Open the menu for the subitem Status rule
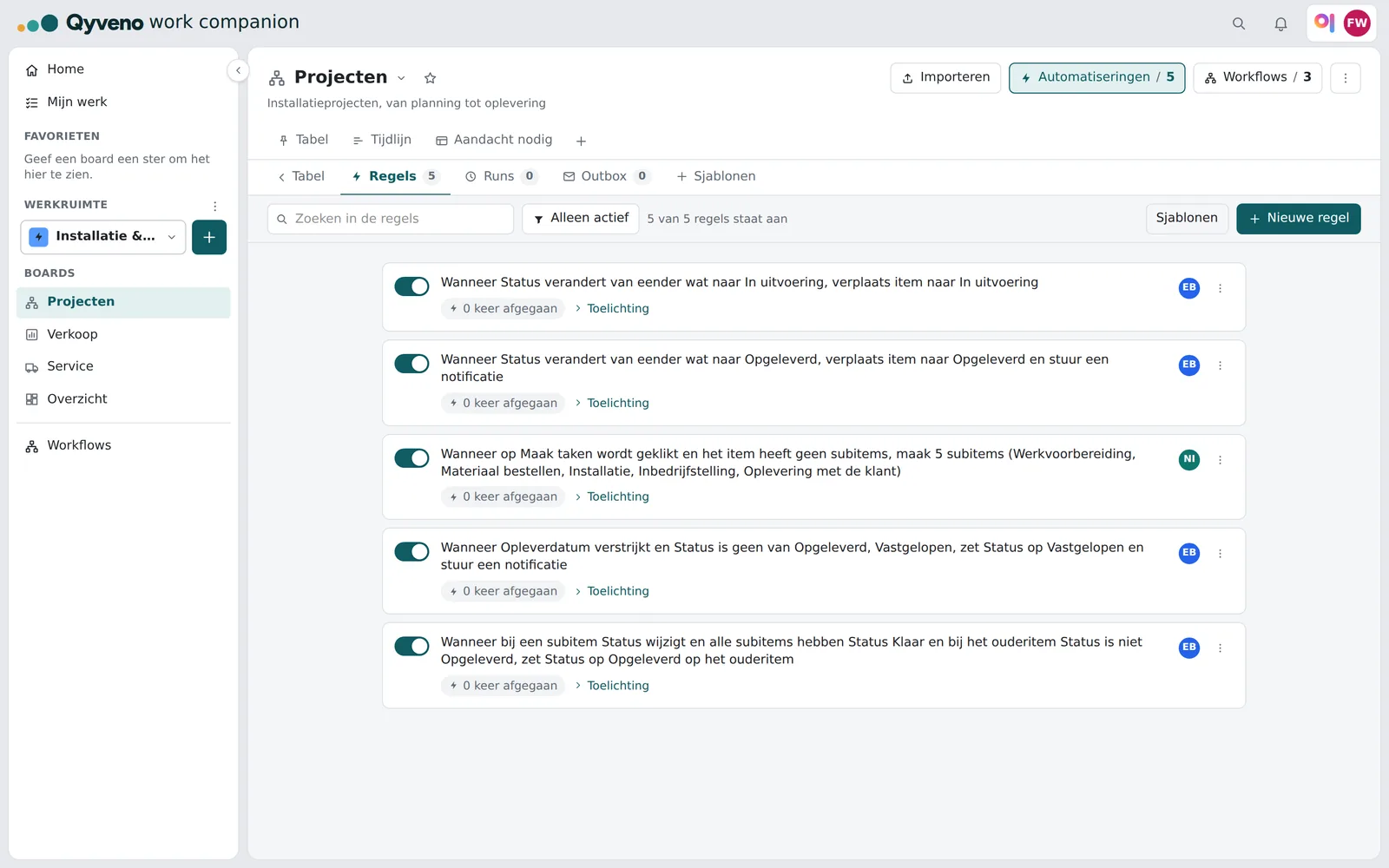1389x868 pixels. click(x=1220, y=648)
